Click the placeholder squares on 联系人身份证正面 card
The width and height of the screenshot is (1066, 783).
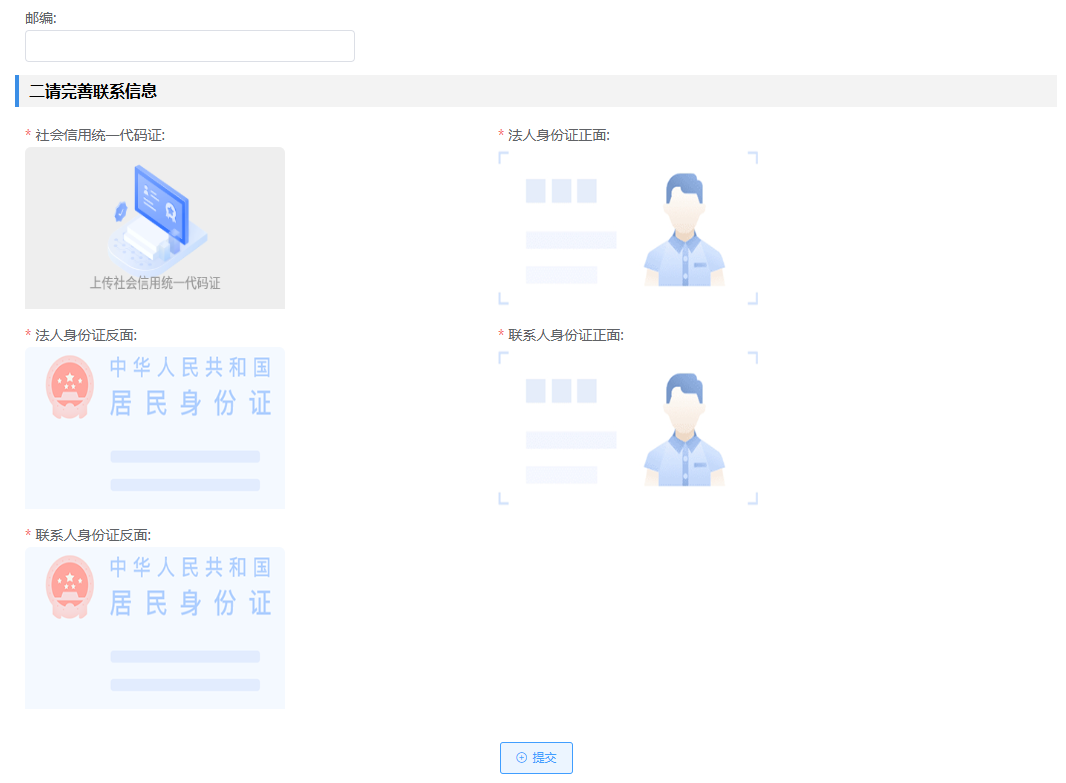561,391
